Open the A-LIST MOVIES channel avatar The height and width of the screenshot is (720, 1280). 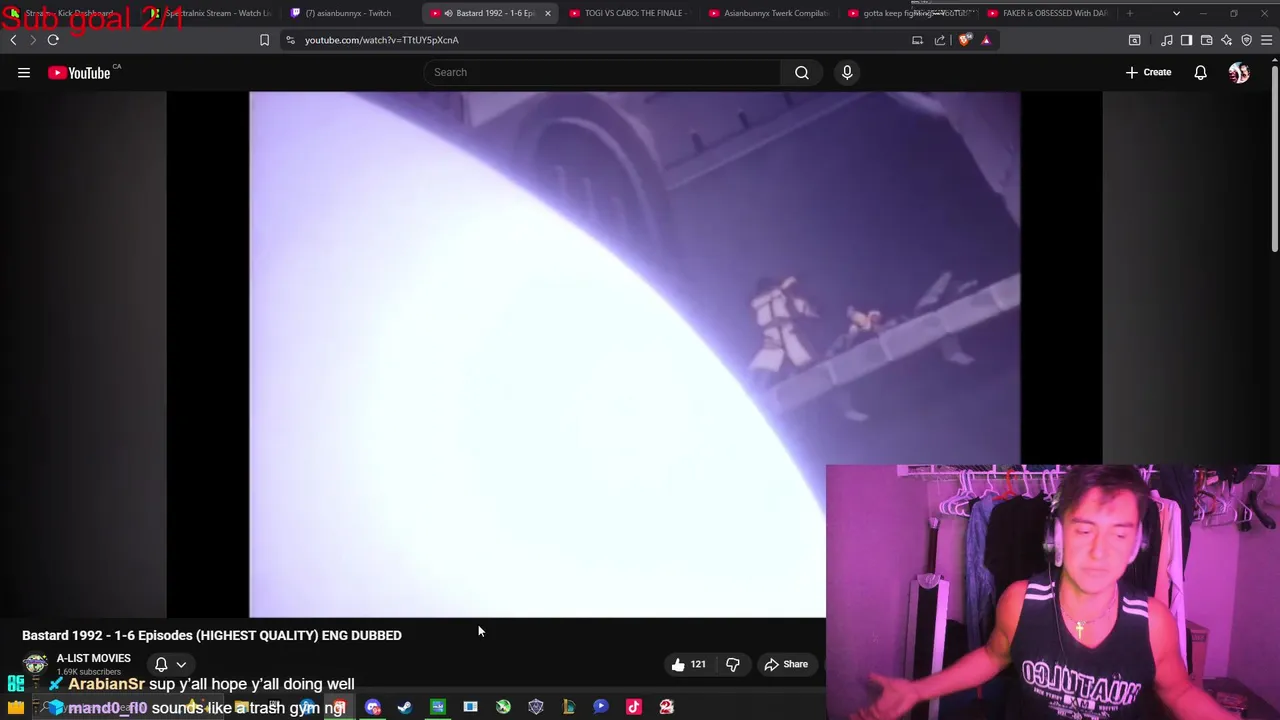[x=35, y=664]
